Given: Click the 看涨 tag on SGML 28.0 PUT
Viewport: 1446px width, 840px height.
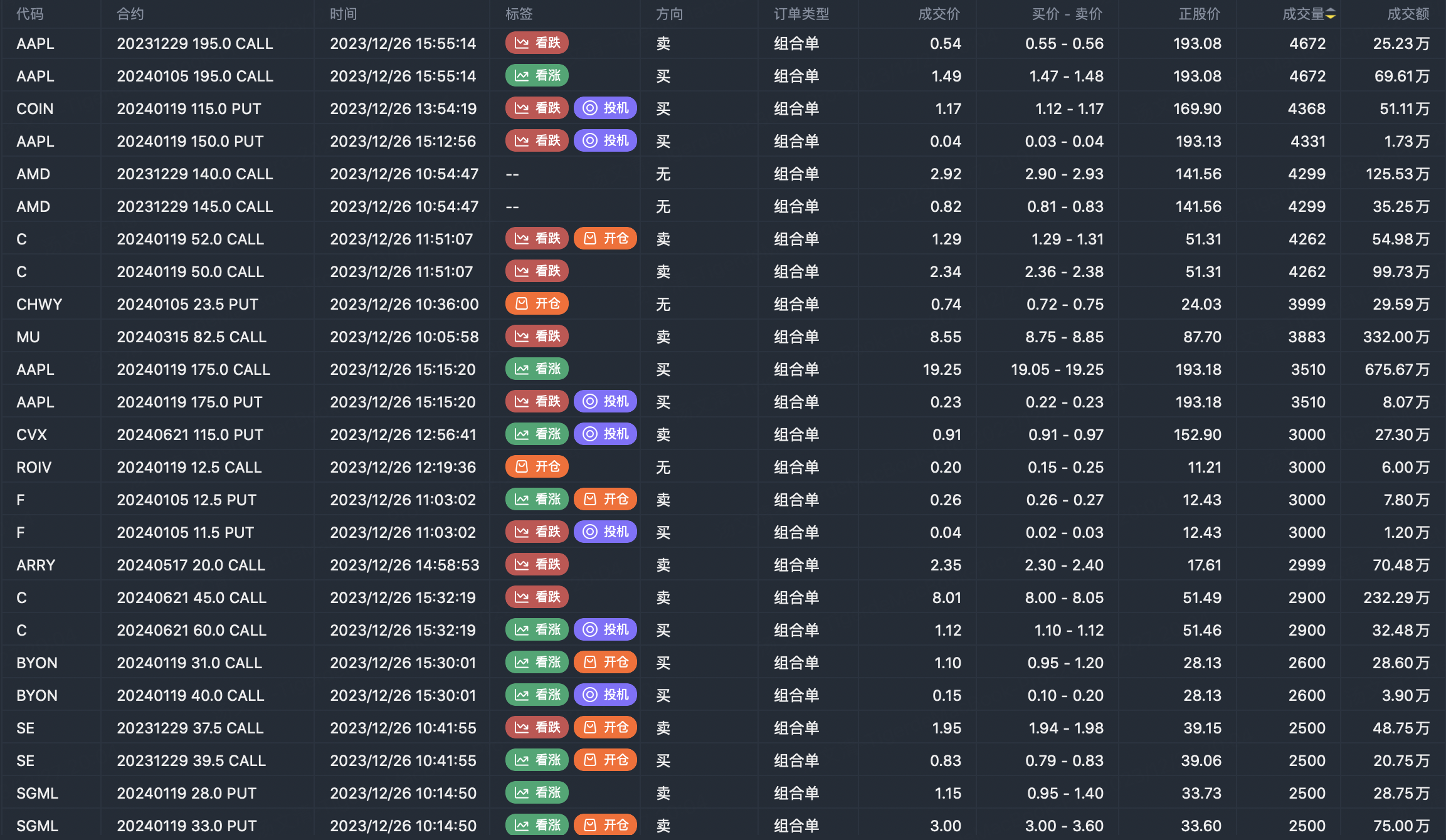Looking at the screenshot, I should pyautogui.click(x=537, y=793).
